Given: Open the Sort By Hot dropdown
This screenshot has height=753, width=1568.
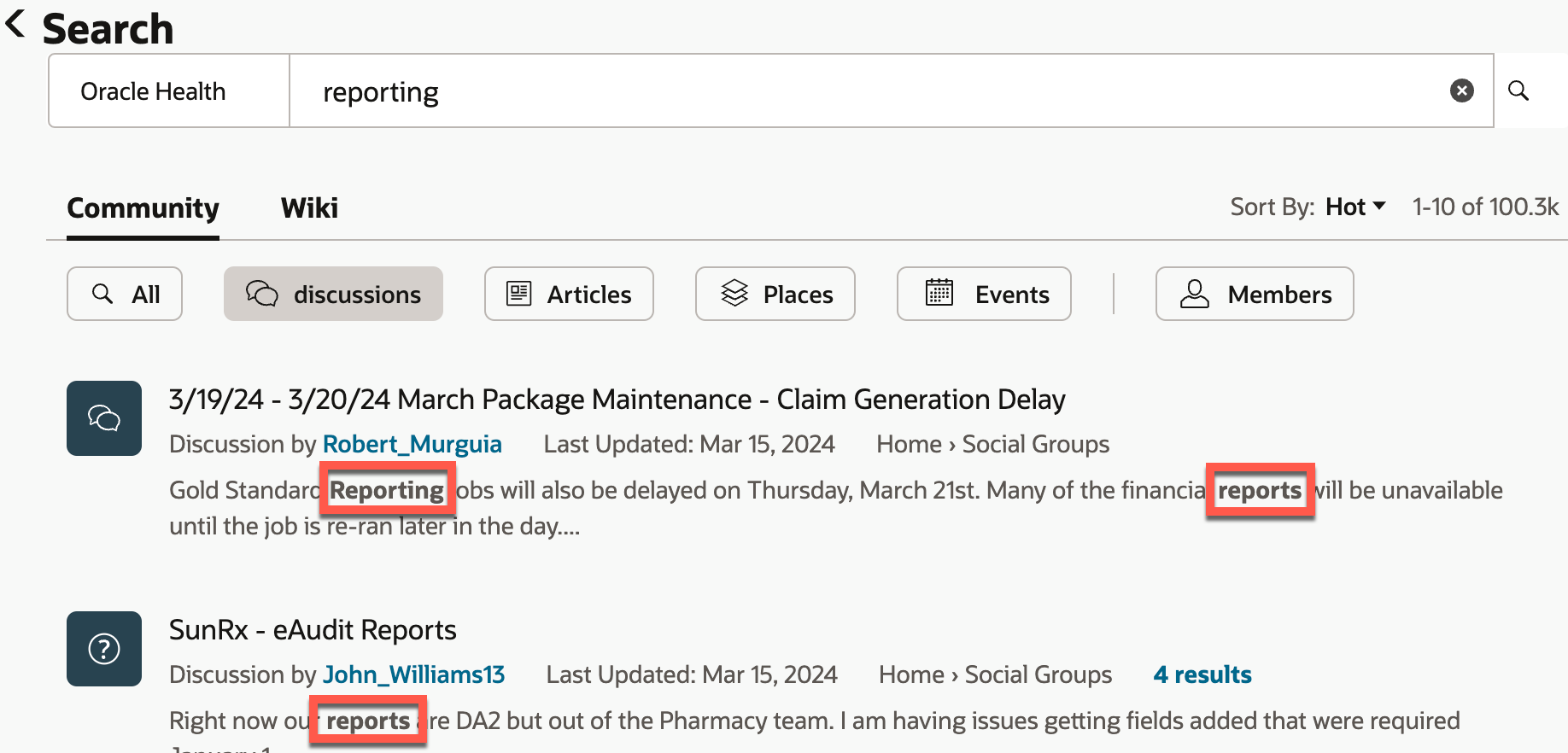Looking at the screenshot, I should [1355, 207].
